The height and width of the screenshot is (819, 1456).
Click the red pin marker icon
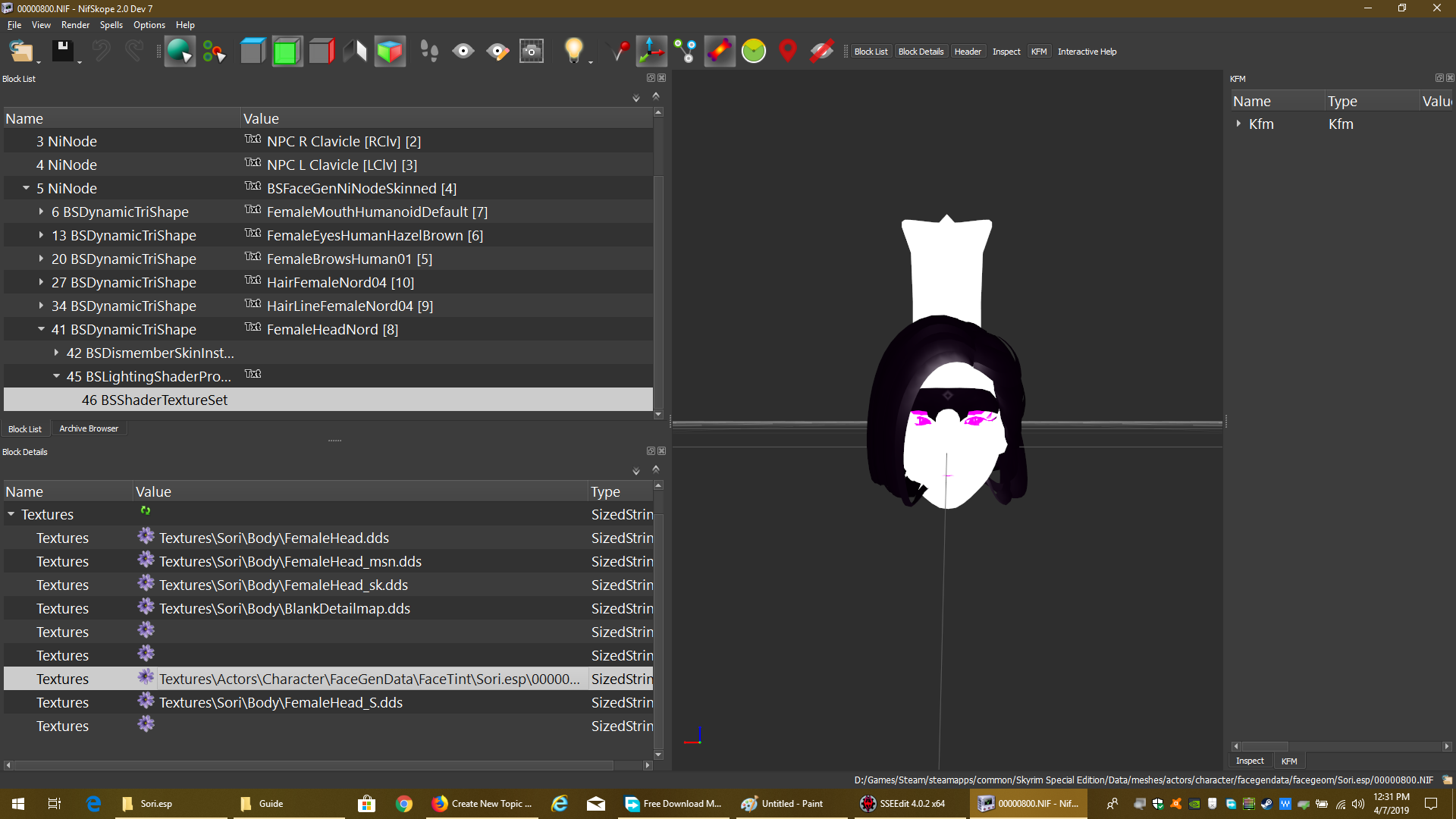620,51
